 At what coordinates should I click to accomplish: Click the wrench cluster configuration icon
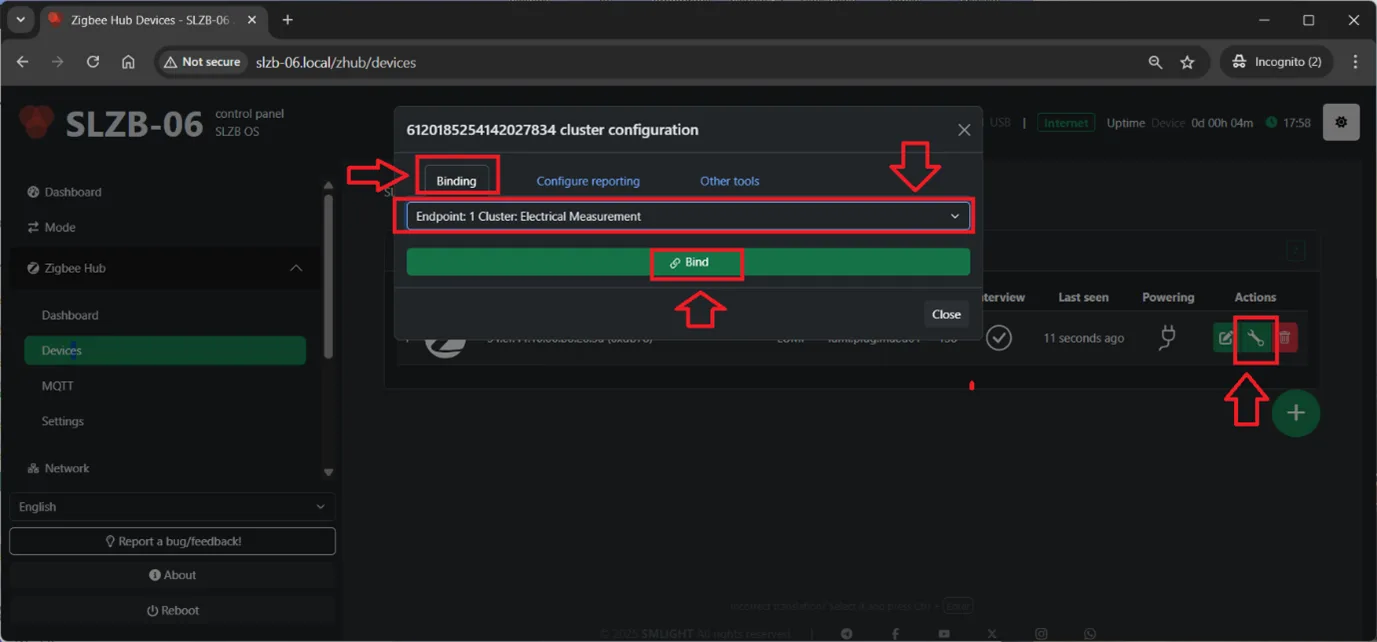pos(1255,339)
